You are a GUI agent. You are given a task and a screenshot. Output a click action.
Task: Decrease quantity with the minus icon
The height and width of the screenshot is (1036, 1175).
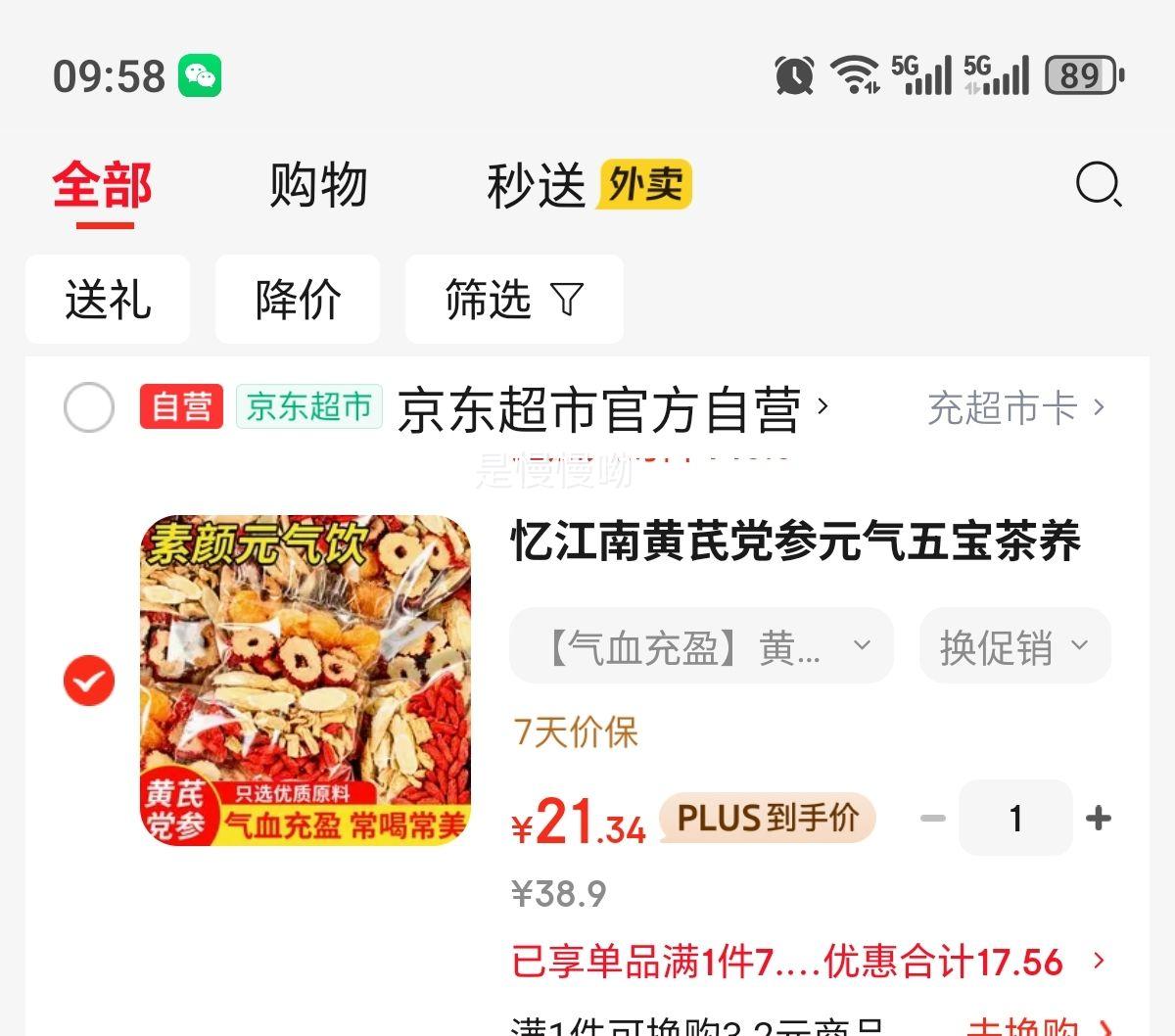coord(933,818)
